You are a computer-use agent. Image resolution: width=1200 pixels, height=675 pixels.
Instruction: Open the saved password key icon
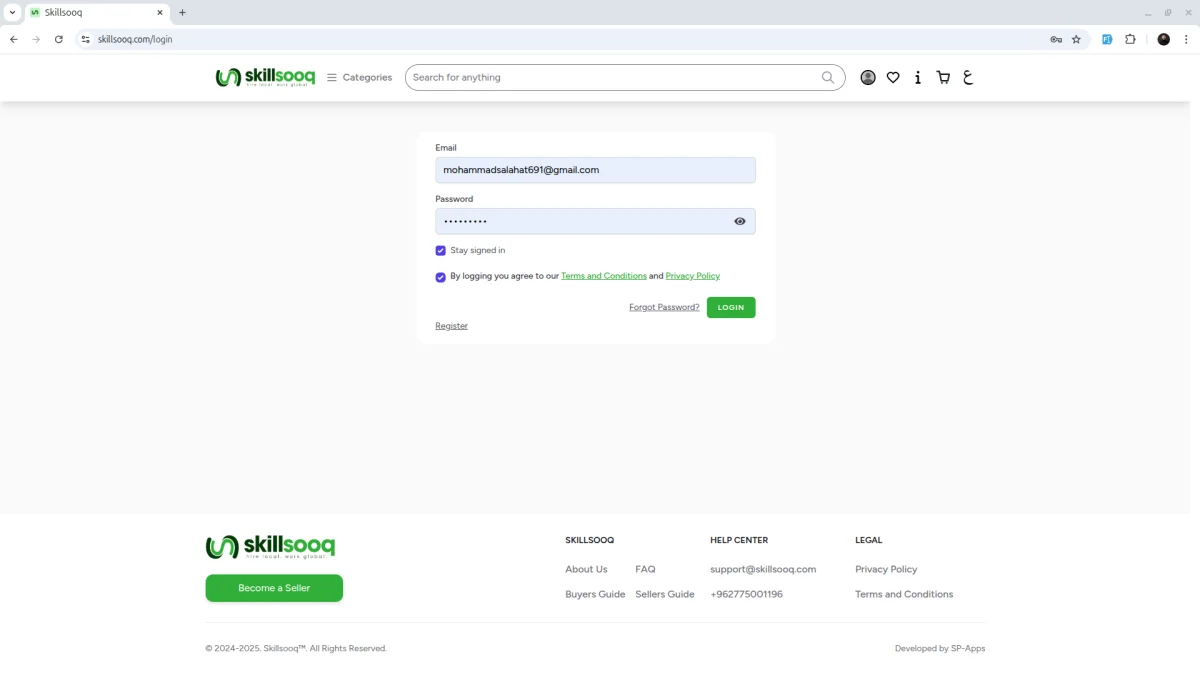pyautogui.click(x=1055, y=39)
